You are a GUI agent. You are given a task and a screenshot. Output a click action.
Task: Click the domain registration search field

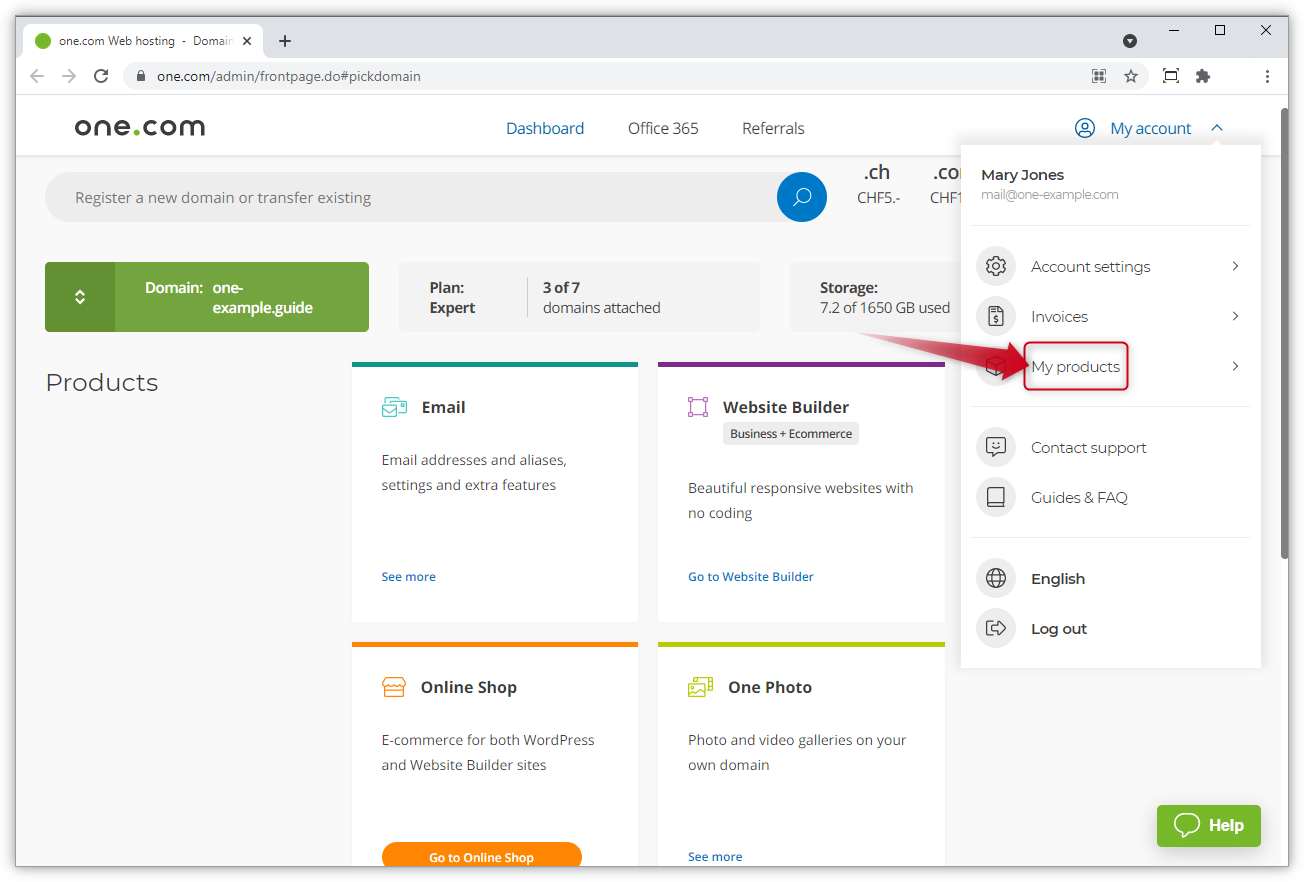[x=400, y=197]
